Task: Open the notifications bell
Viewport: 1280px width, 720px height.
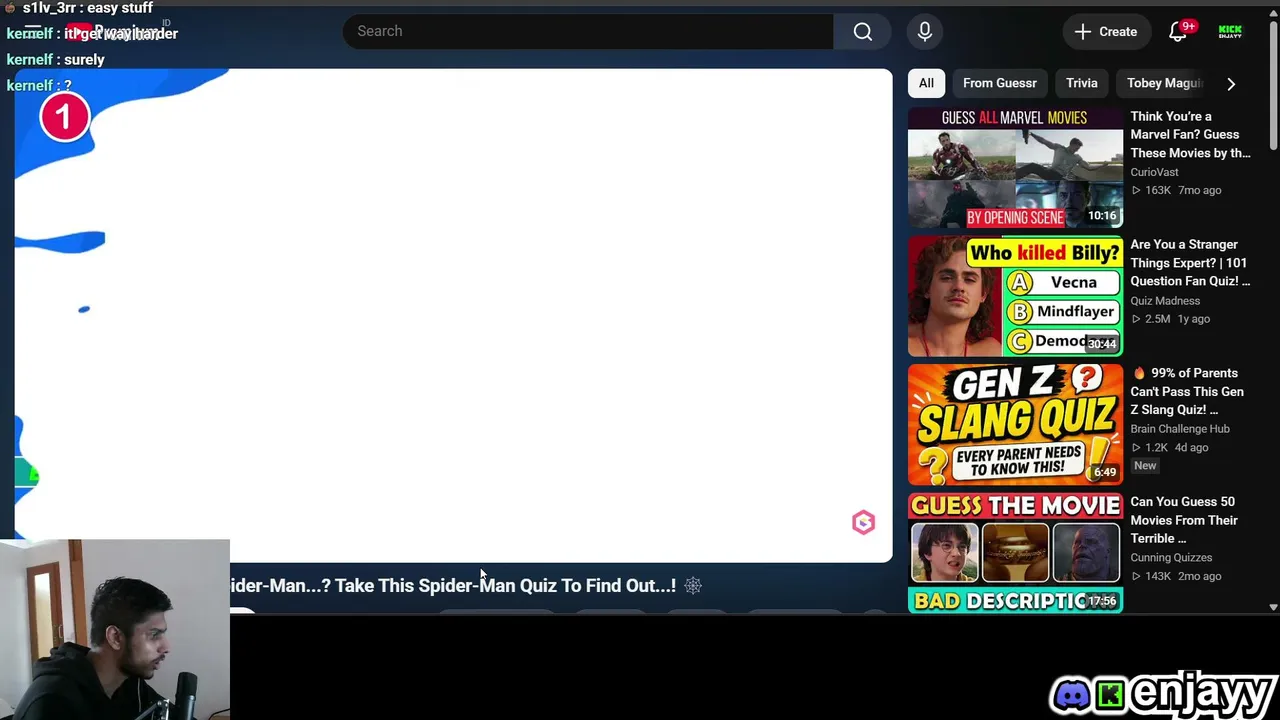Action: 1178,31
